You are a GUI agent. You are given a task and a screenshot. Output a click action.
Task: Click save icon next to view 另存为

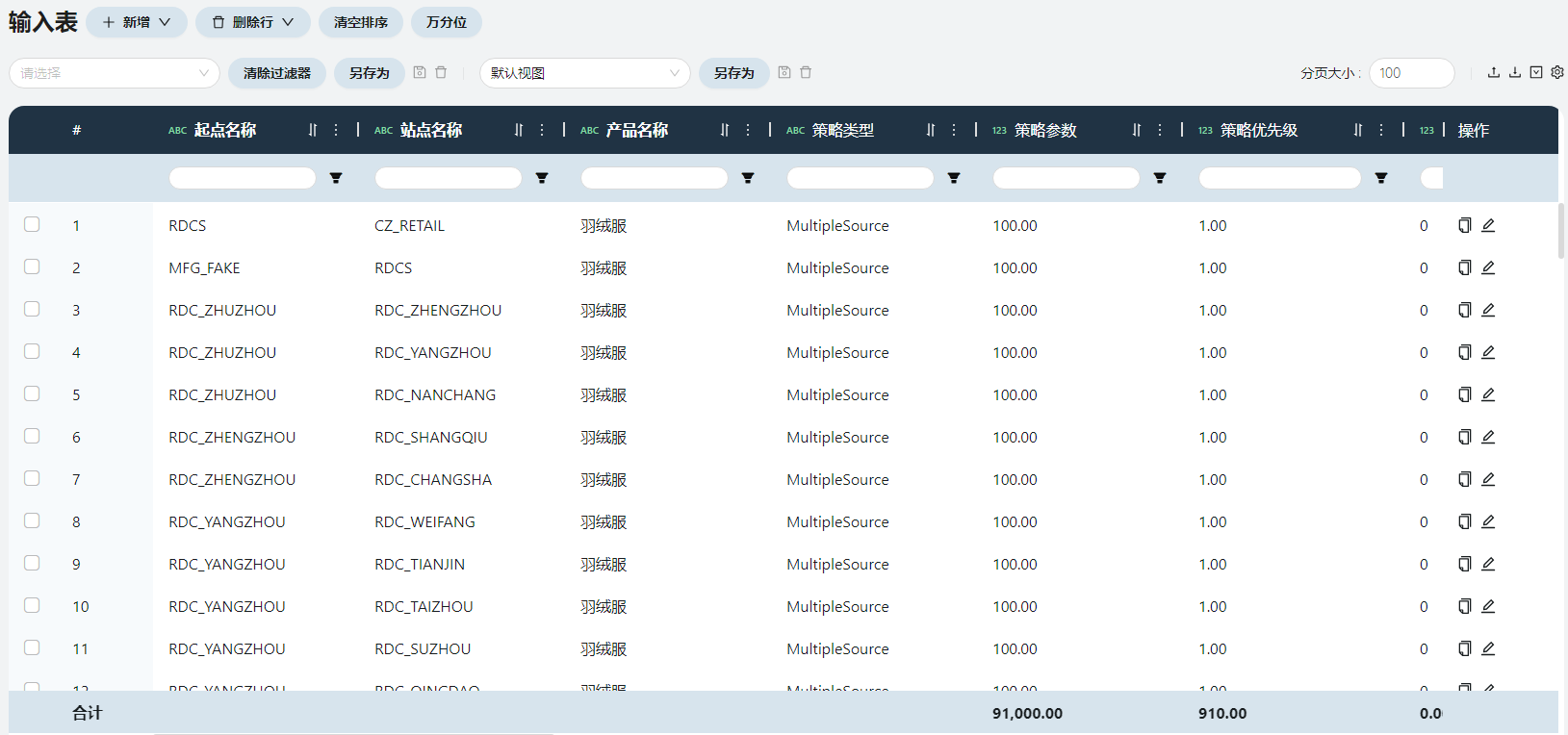(784, 72)
